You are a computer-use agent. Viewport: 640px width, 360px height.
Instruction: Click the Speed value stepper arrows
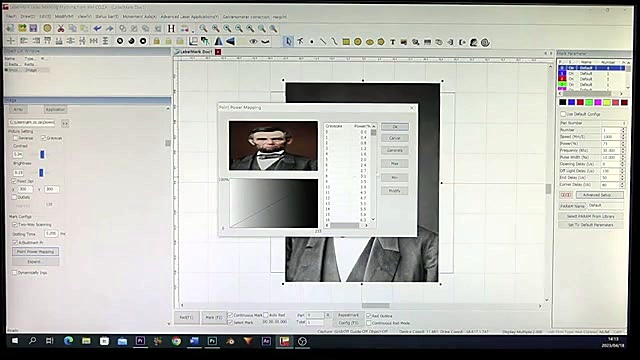pyautogui.click(x=623, y=137)
